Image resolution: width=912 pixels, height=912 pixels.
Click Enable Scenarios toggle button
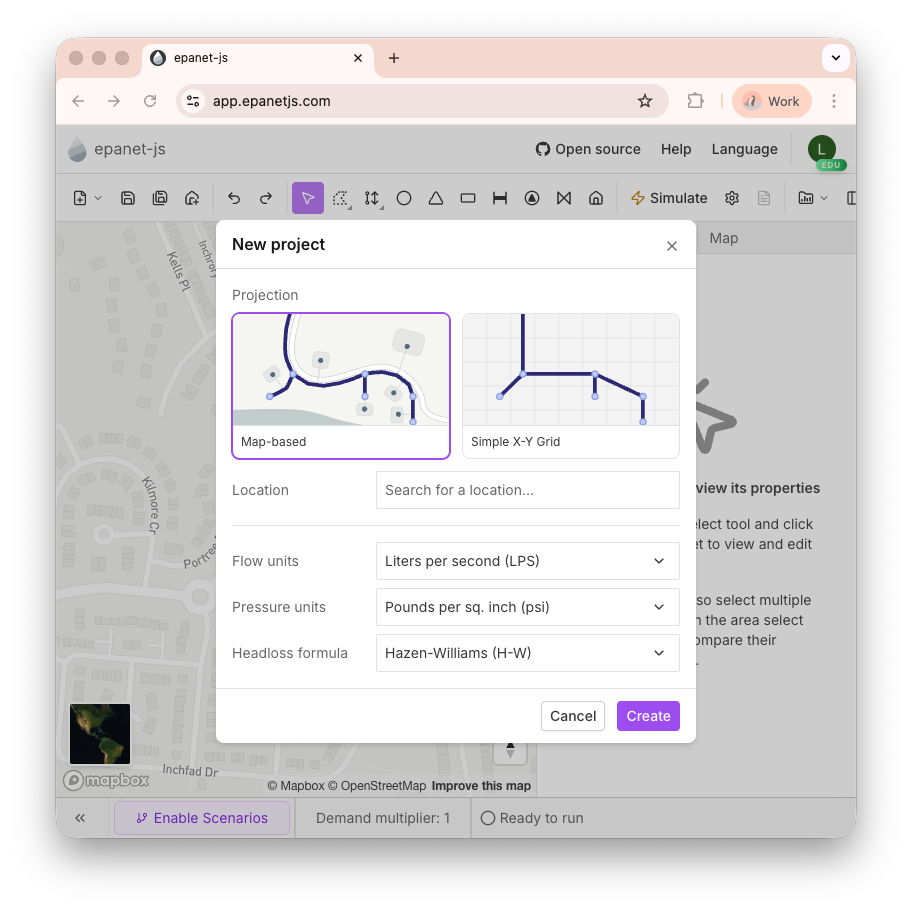coord(202,818)
